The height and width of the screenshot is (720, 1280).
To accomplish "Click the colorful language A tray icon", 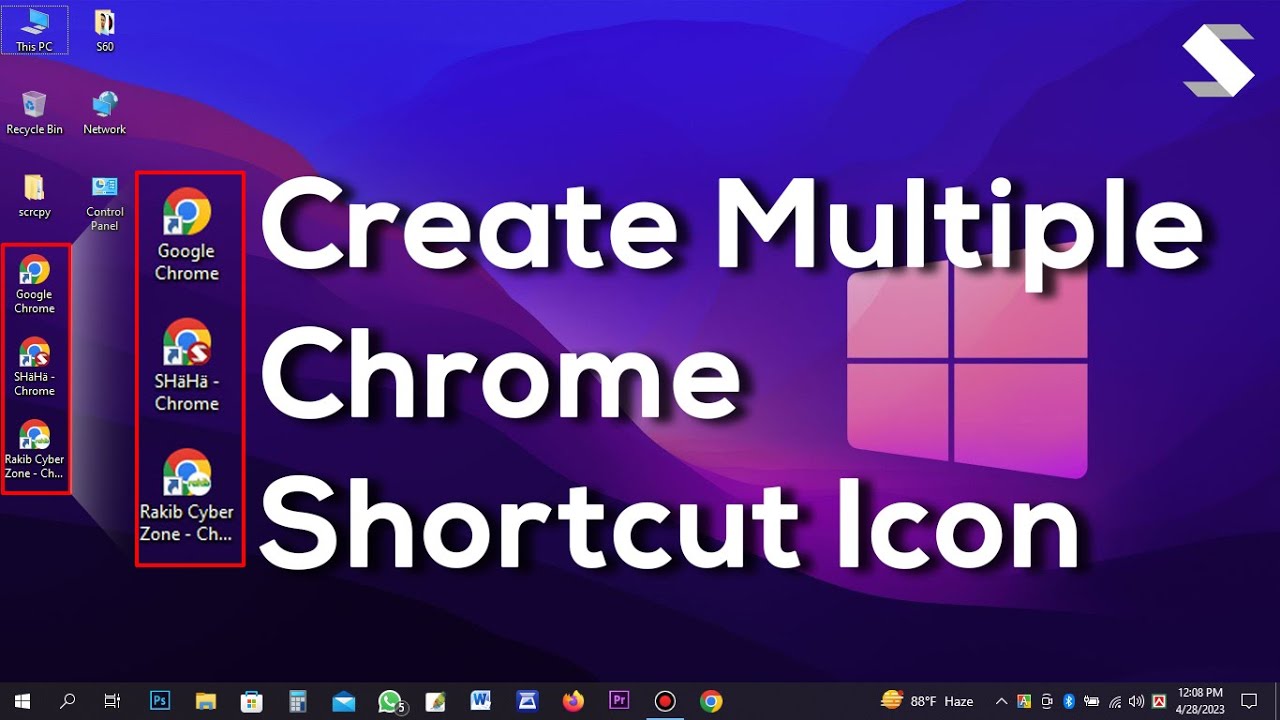I will click(x=1024, y=701).
